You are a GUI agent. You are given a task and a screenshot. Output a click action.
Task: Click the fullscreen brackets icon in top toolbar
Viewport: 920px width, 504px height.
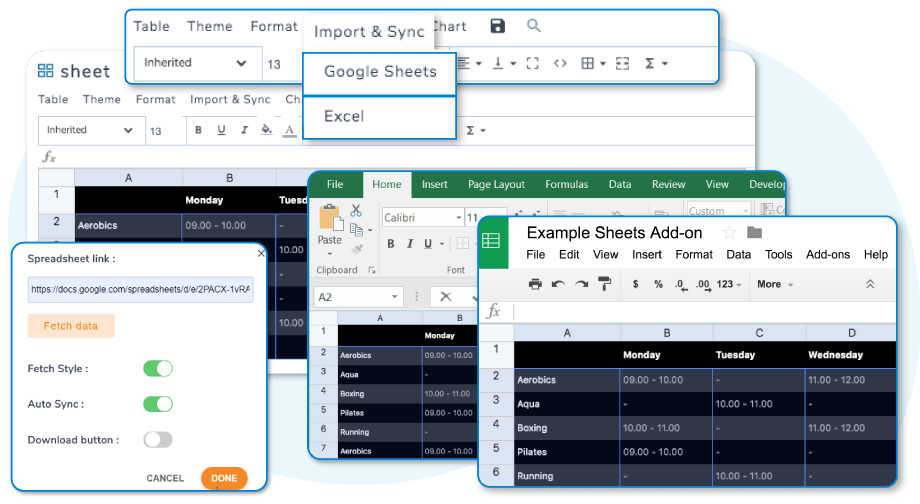pos(533,63)
